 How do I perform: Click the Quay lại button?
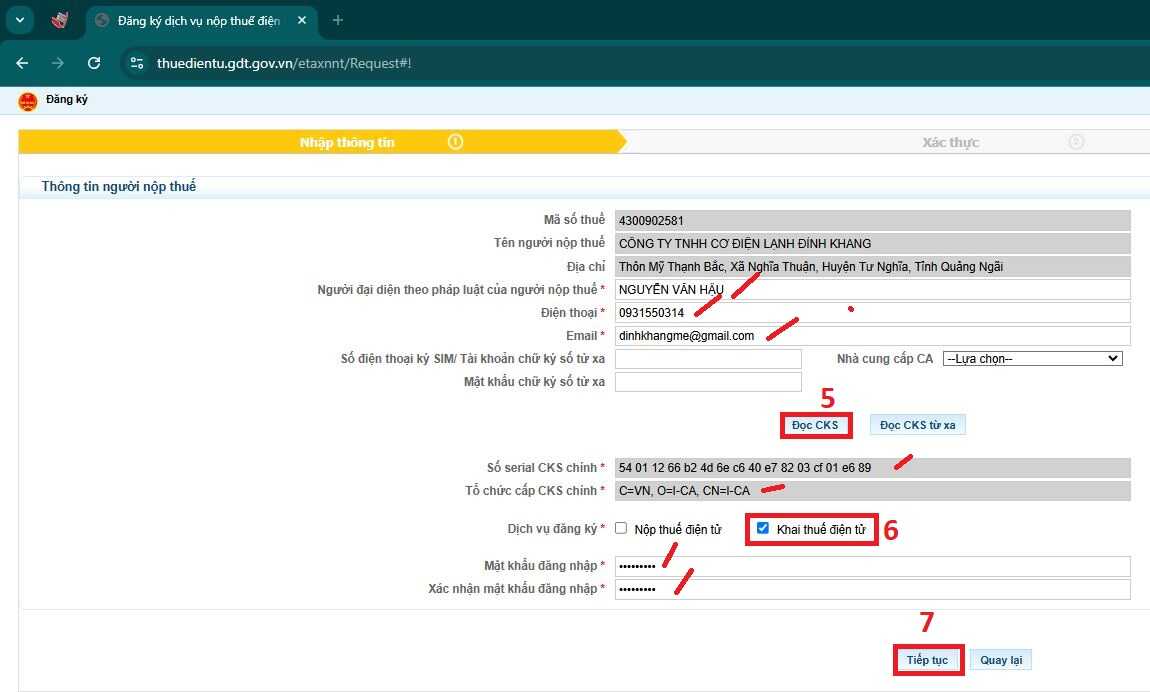coord(1001,660)
